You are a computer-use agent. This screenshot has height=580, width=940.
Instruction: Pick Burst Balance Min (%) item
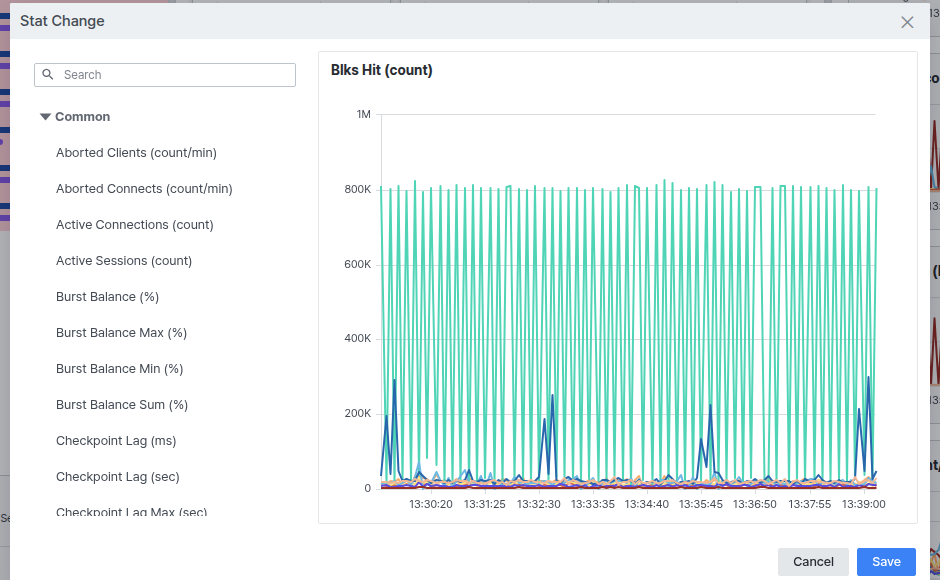coord(119,369)
